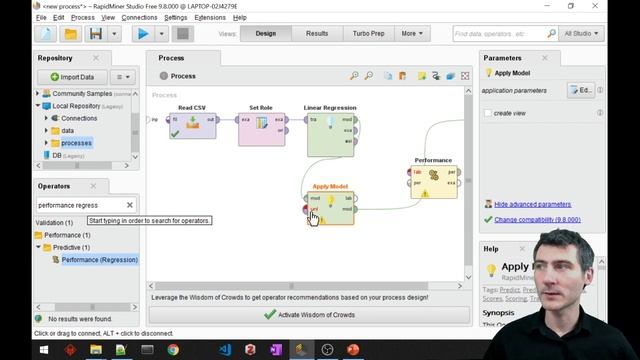Open the View menu
The image size is (640, 360).
coord(108,18)
